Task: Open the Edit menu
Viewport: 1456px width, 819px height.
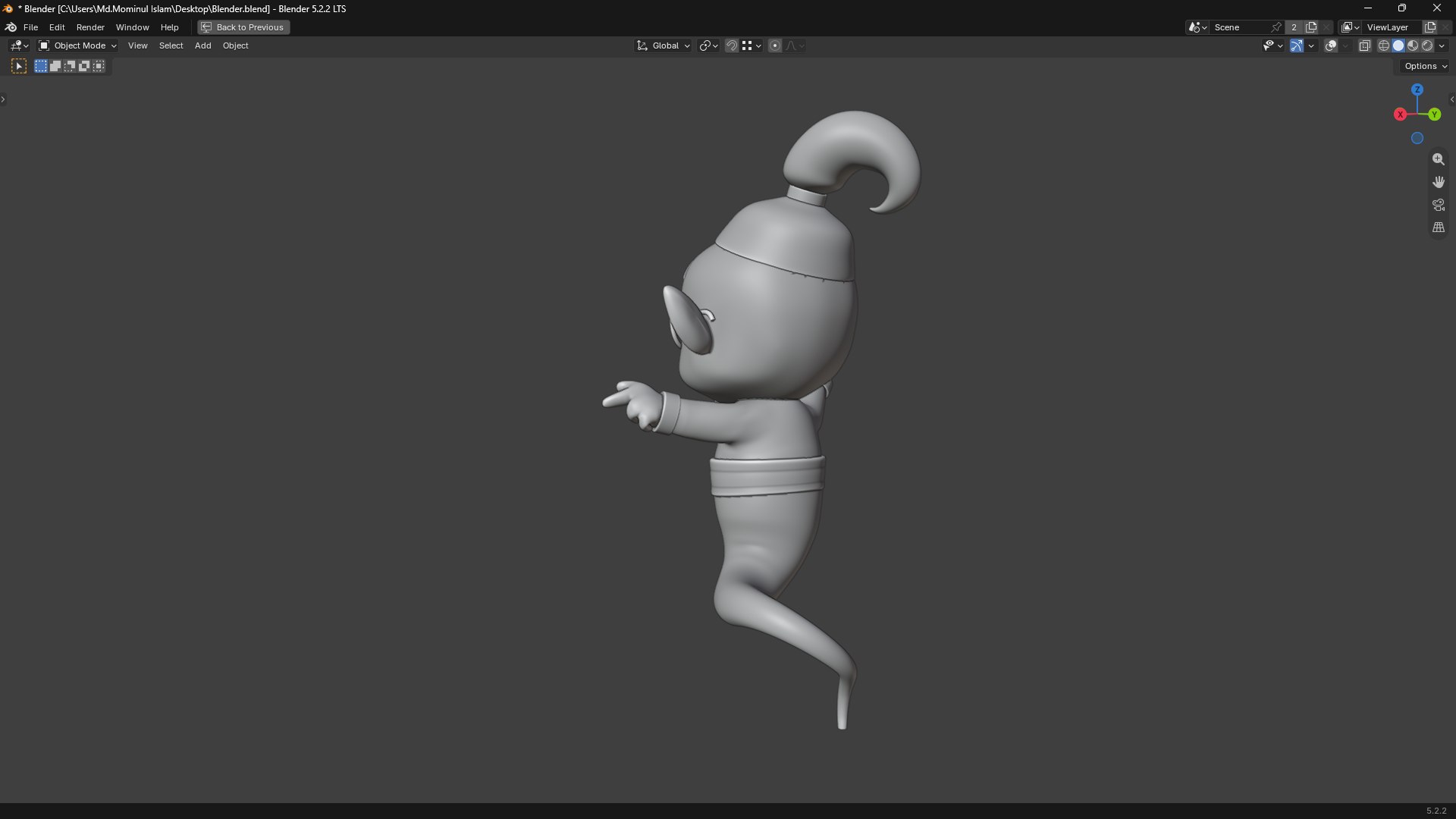Action: click(x=57, y=27)
